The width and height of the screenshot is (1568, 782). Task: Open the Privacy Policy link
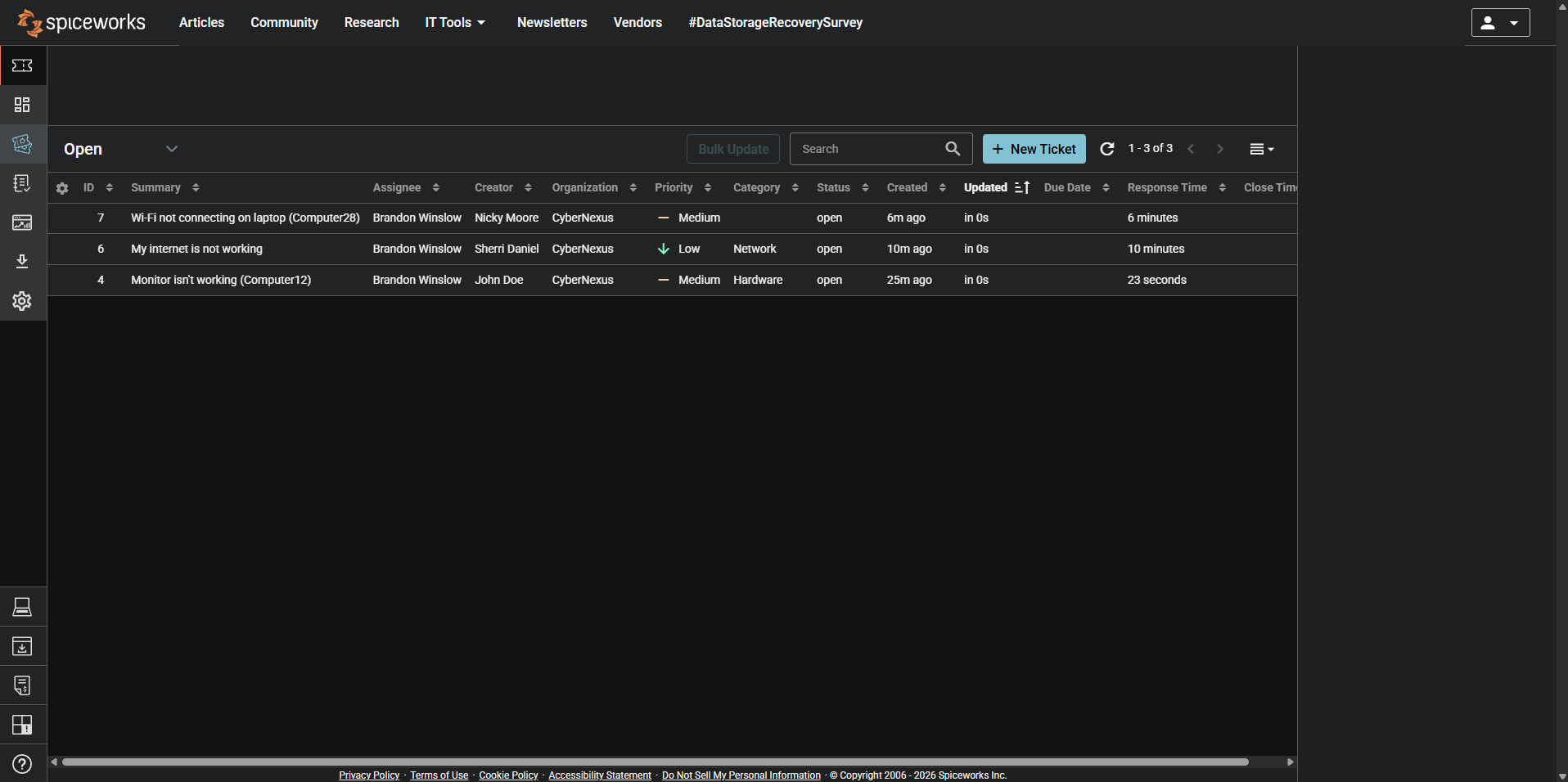click(x=368, y=775)
